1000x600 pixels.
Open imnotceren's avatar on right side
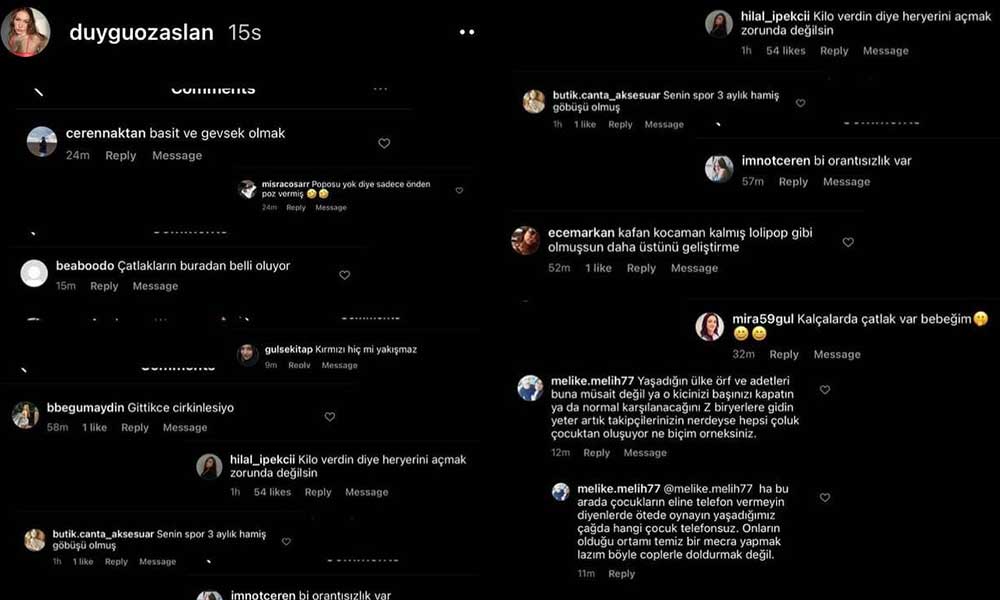click(x=719, y=169)
